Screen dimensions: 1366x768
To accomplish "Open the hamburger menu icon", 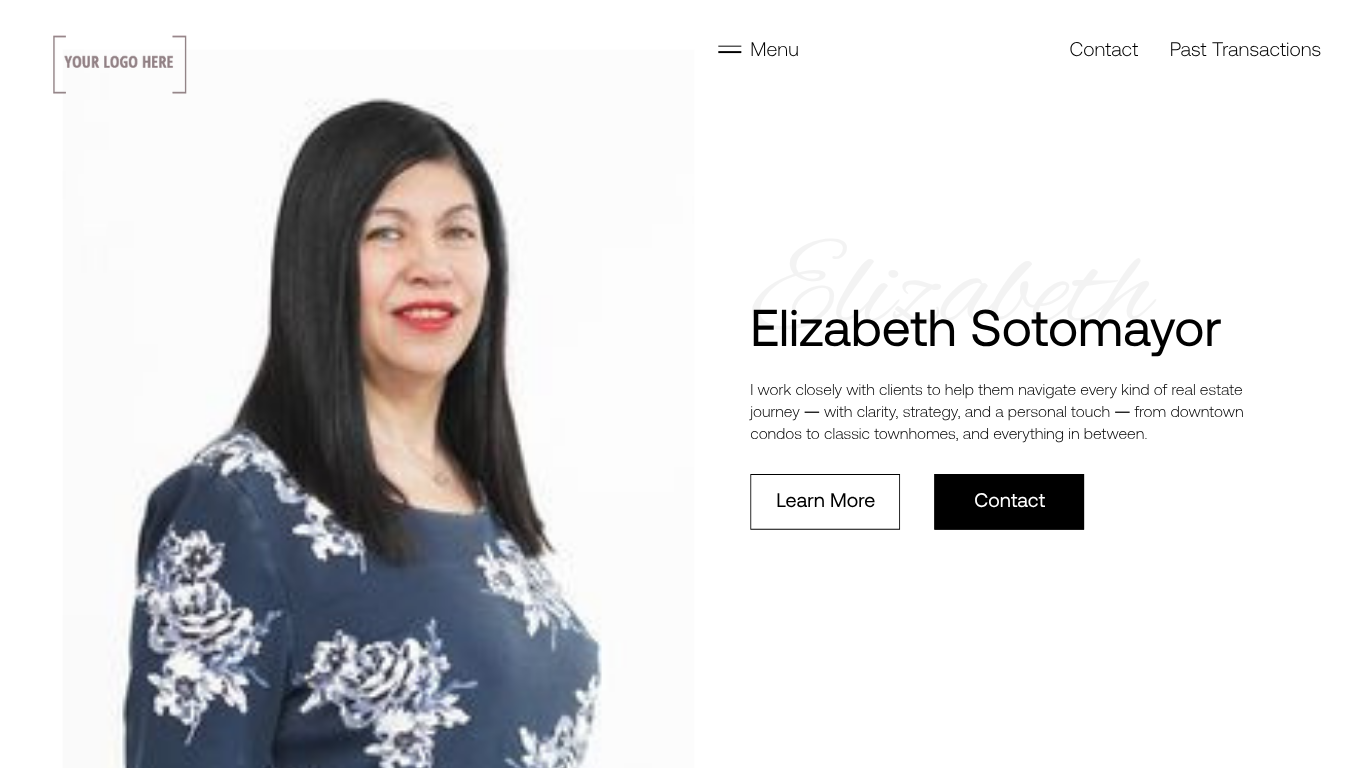I will tap(730, 49).
